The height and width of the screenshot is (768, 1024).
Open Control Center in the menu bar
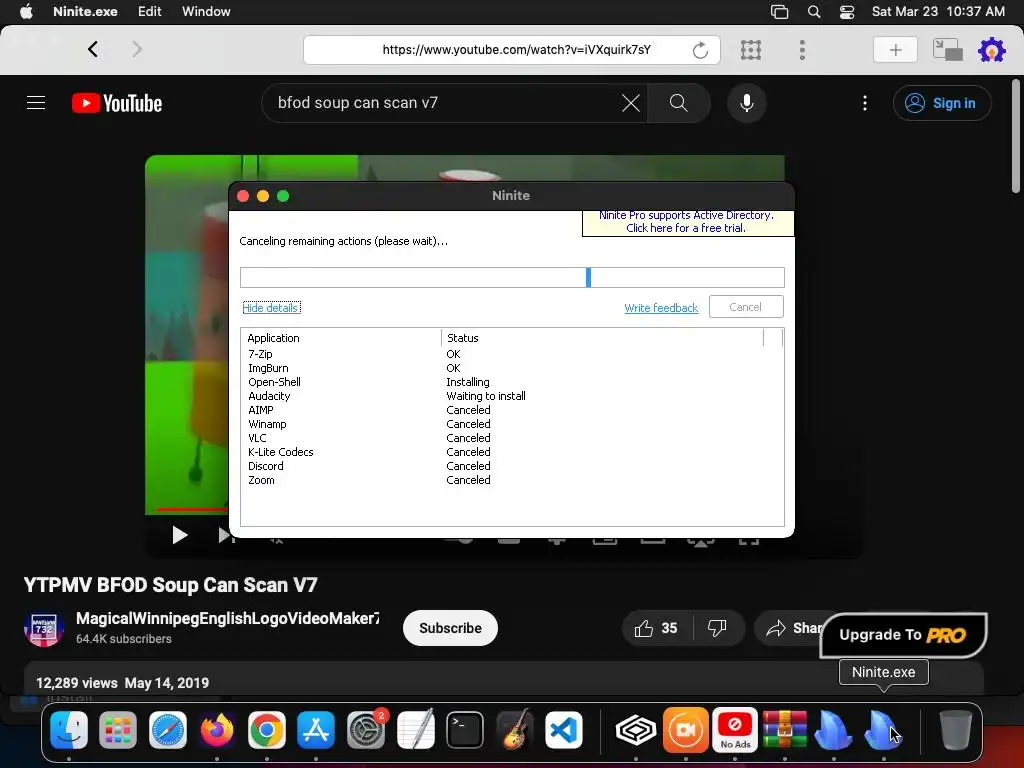click(847, 12)
